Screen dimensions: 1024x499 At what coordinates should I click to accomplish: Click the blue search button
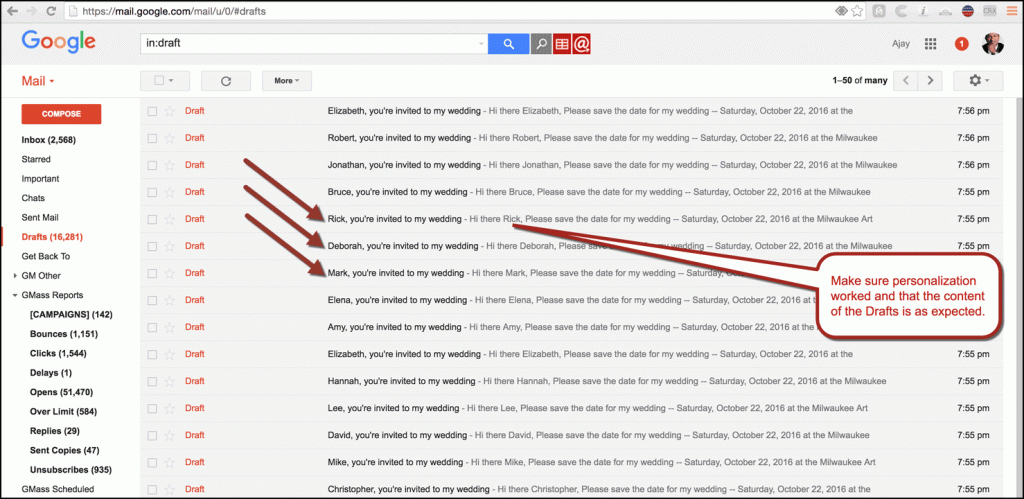point(507,44)
